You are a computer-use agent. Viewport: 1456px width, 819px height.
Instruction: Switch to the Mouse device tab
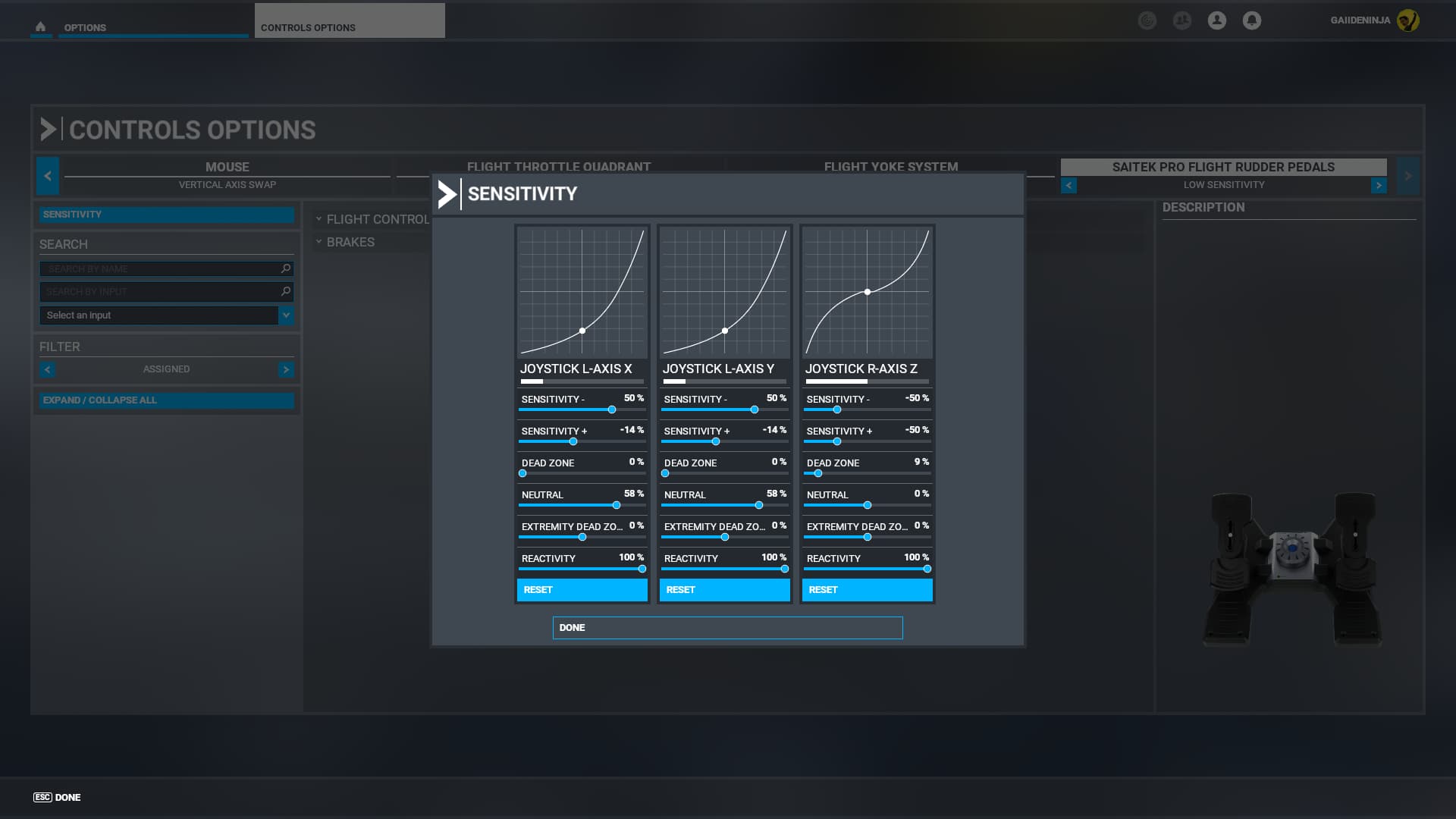[x=227, y=167]
